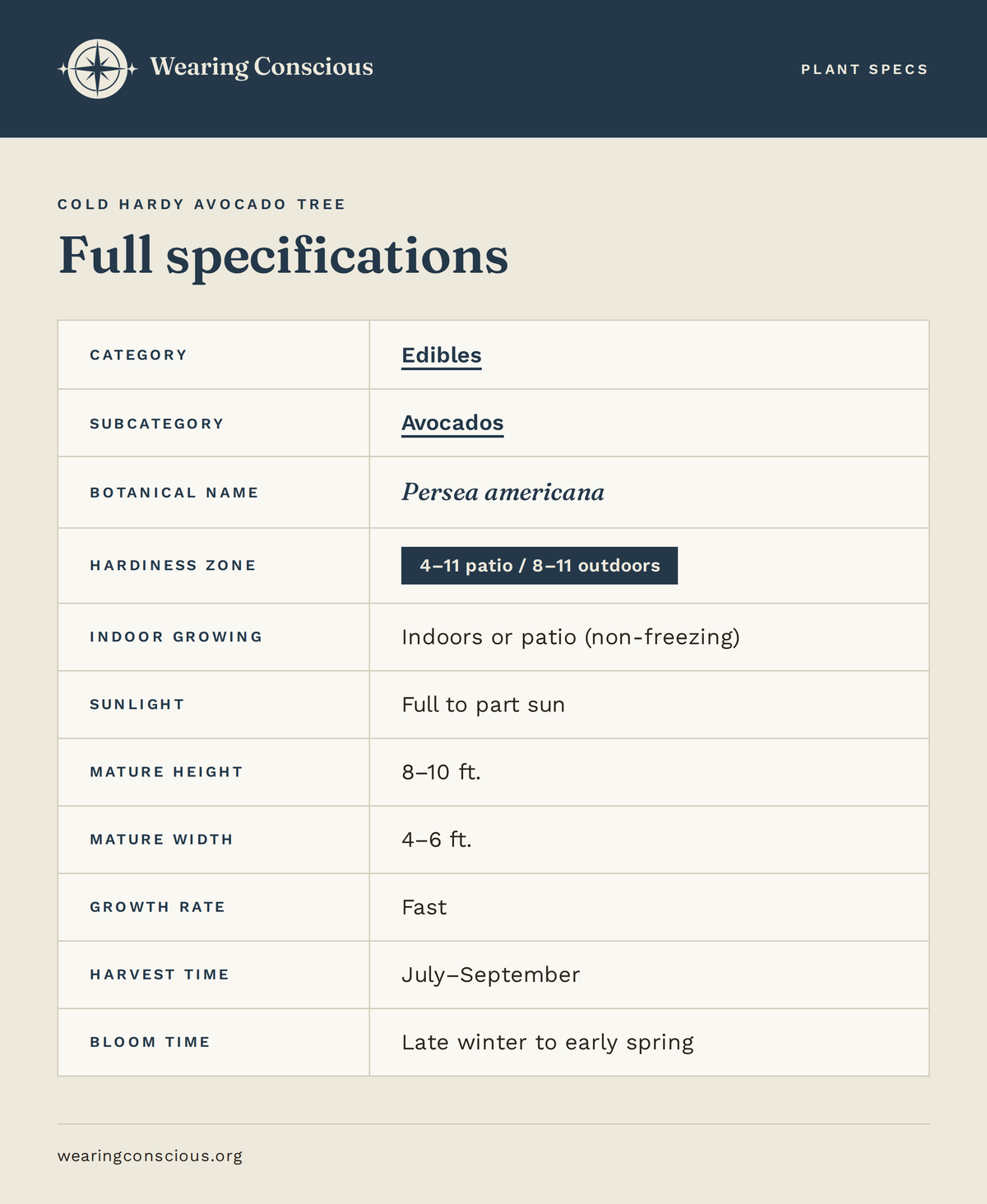Image resolution: width=987 pixels, height=1204 pixels.
Task: Select the Cold Hardy Avocado Tree label
Action: 202,204
